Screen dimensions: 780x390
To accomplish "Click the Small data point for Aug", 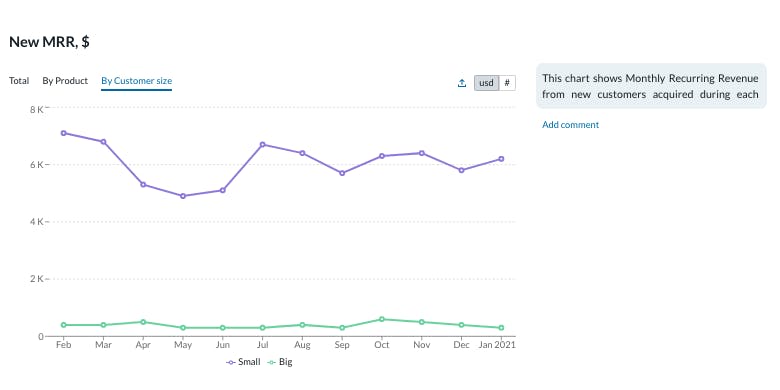I will [x=302, y=153].
